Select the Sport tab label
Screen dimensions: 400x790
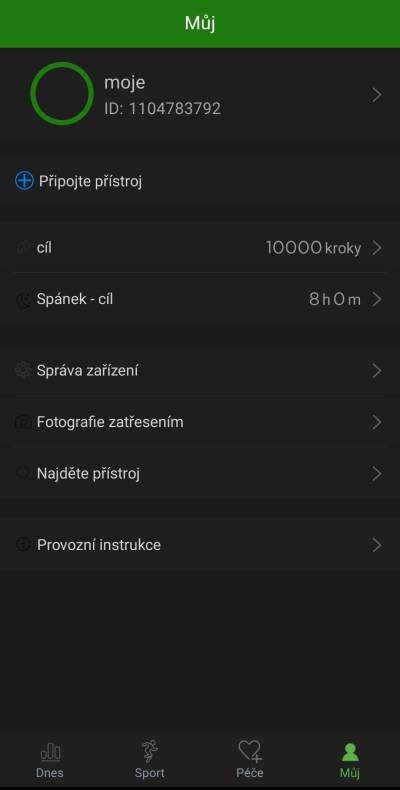coord(150,773)
